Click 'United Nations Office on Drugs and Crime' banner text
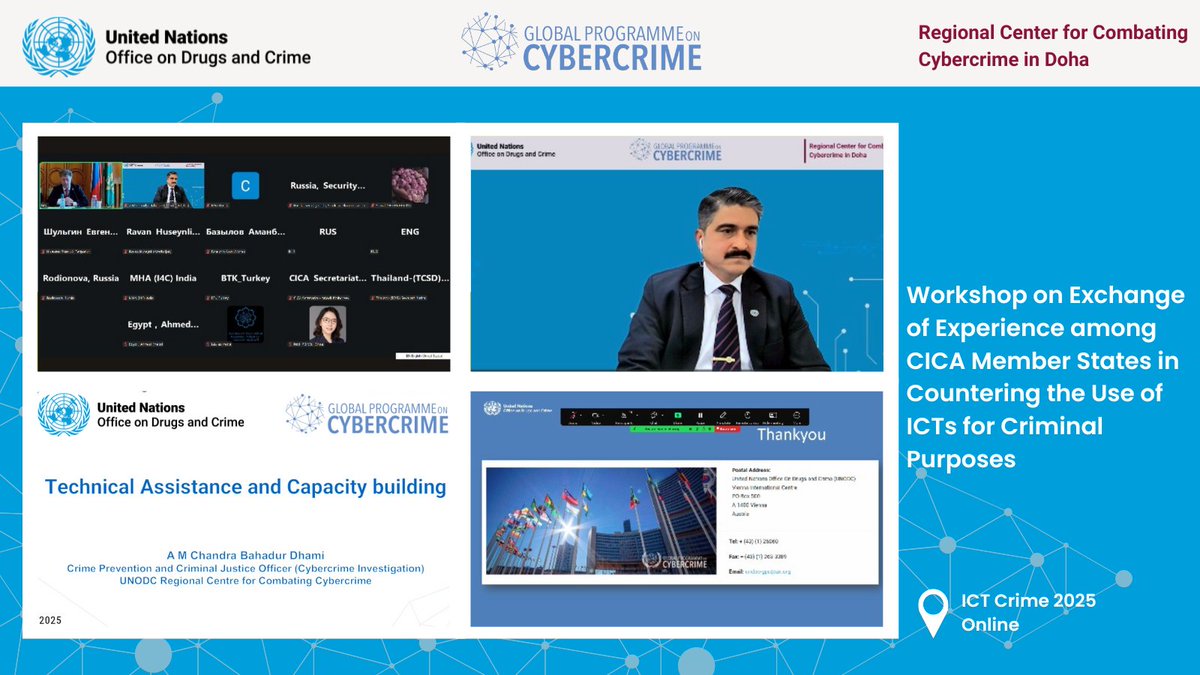 pyautogui.click(x=208, y=46)
